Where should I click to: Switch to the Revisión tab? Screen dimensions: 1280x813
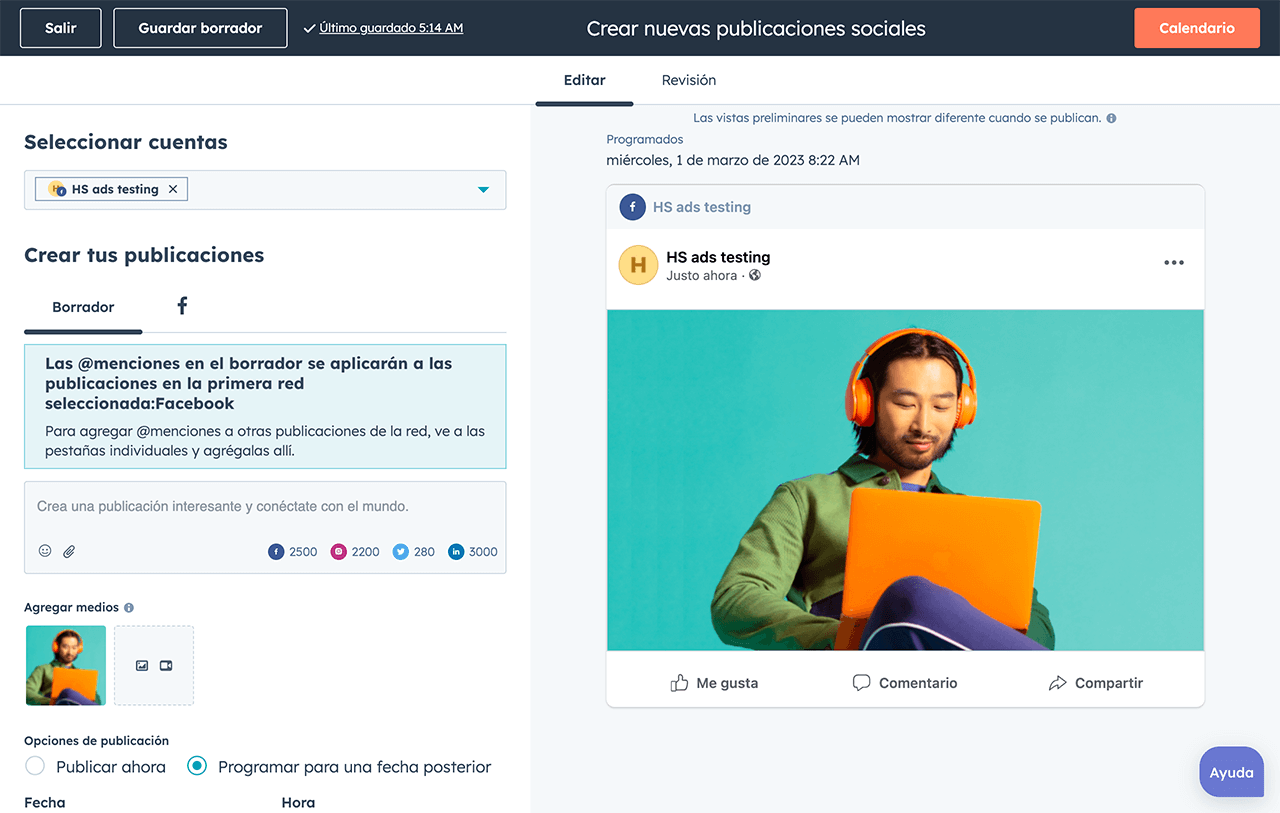pos(688,80)
